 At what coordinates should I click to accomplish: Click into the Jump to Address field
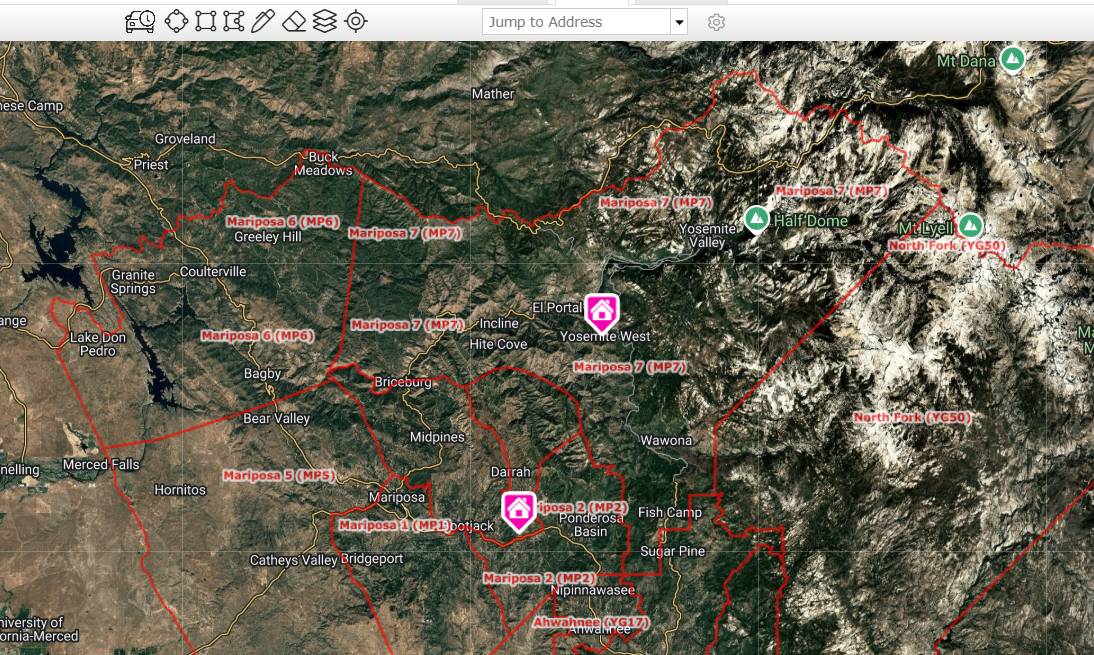[575, 22]
